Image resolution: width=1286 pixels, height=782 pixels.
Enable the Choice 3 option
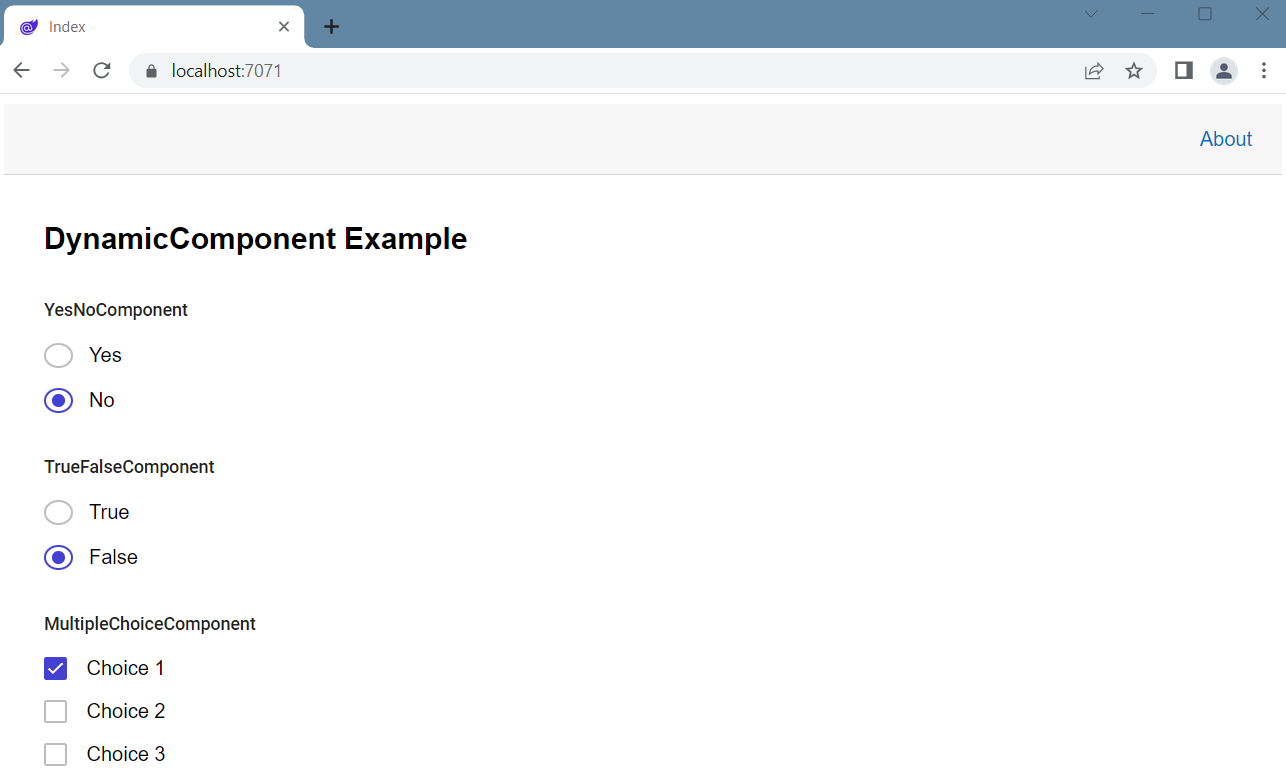point(55,754)
